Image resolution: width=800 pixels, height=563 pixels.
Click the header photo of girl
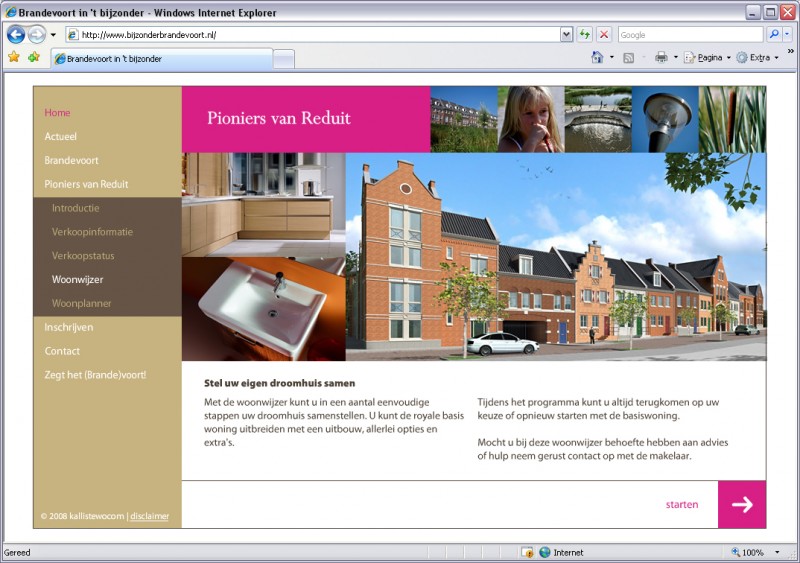click(x=531, y=119)
